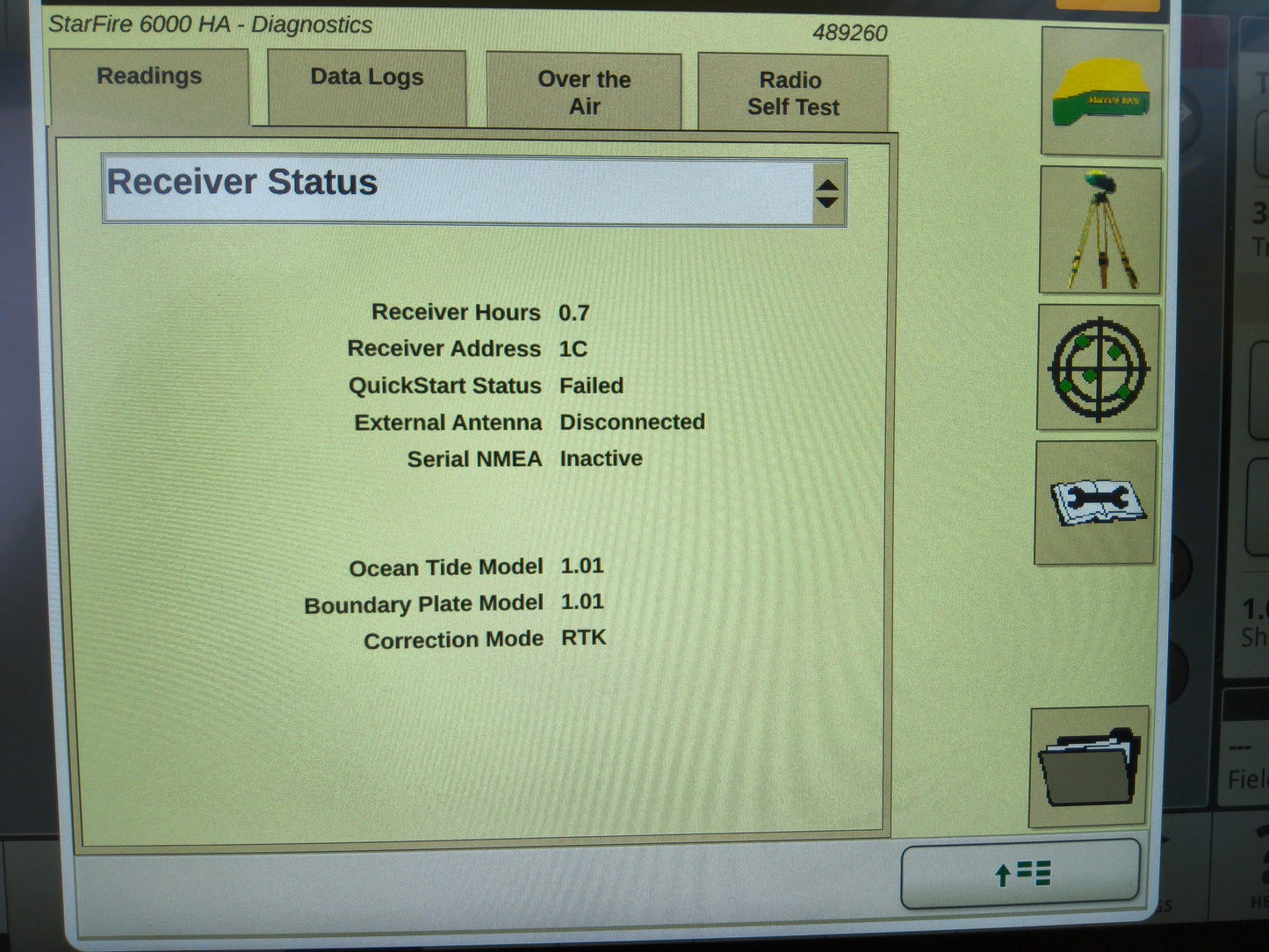This screenshot has height=952, width=1269.
Task: Click the Boundary Plate Model label
Action: pyautogui.click(x=423, y=604)
